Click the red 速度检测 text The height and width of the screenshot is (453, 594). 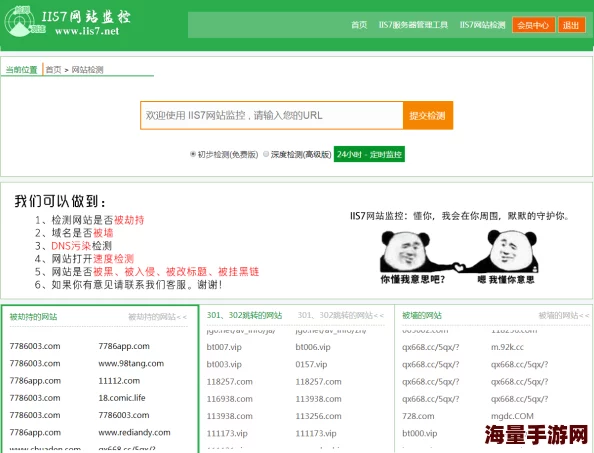[114, 259]
